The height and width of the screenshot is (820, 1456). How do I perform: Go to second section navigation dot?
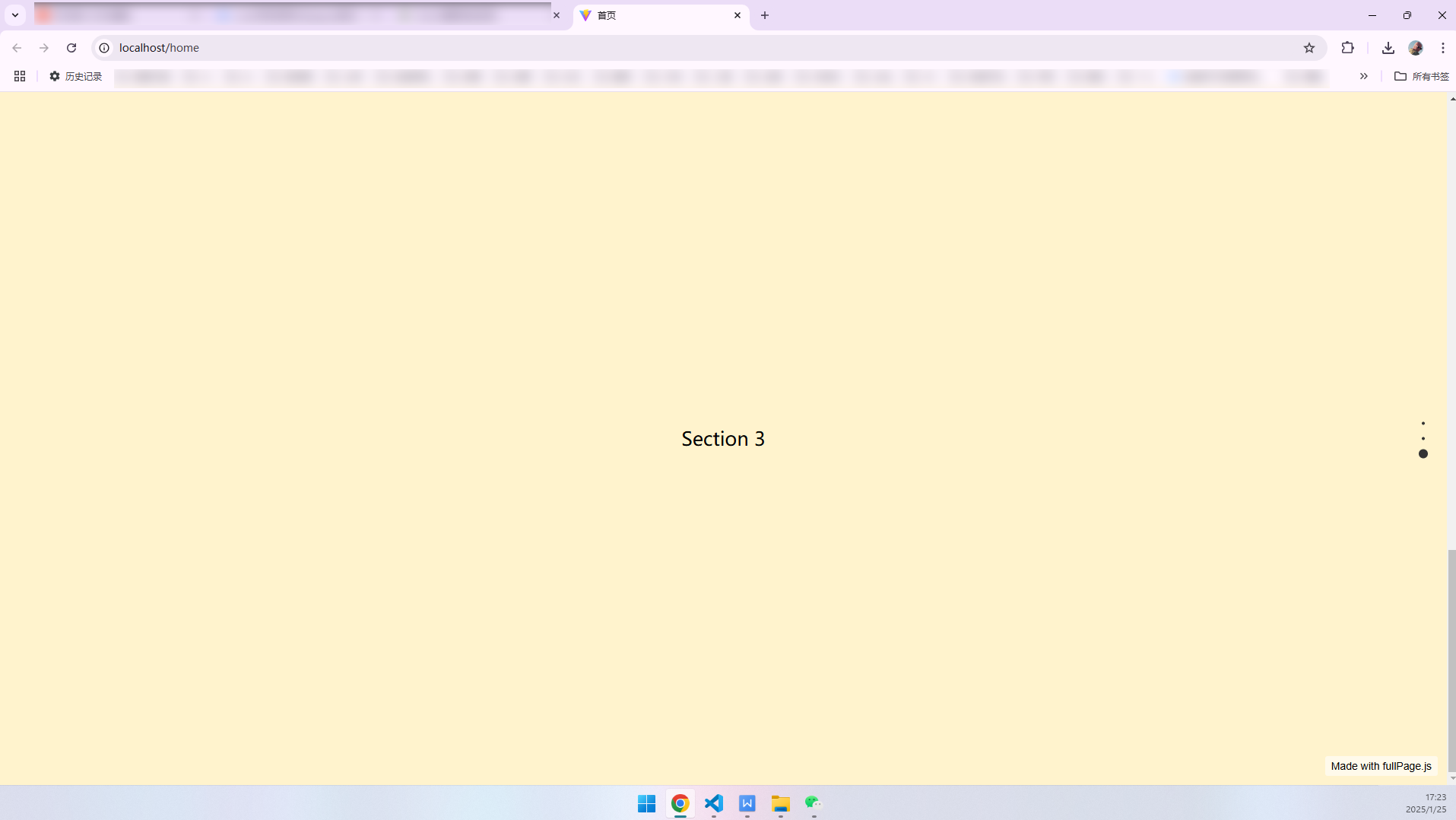(1423, 438)
